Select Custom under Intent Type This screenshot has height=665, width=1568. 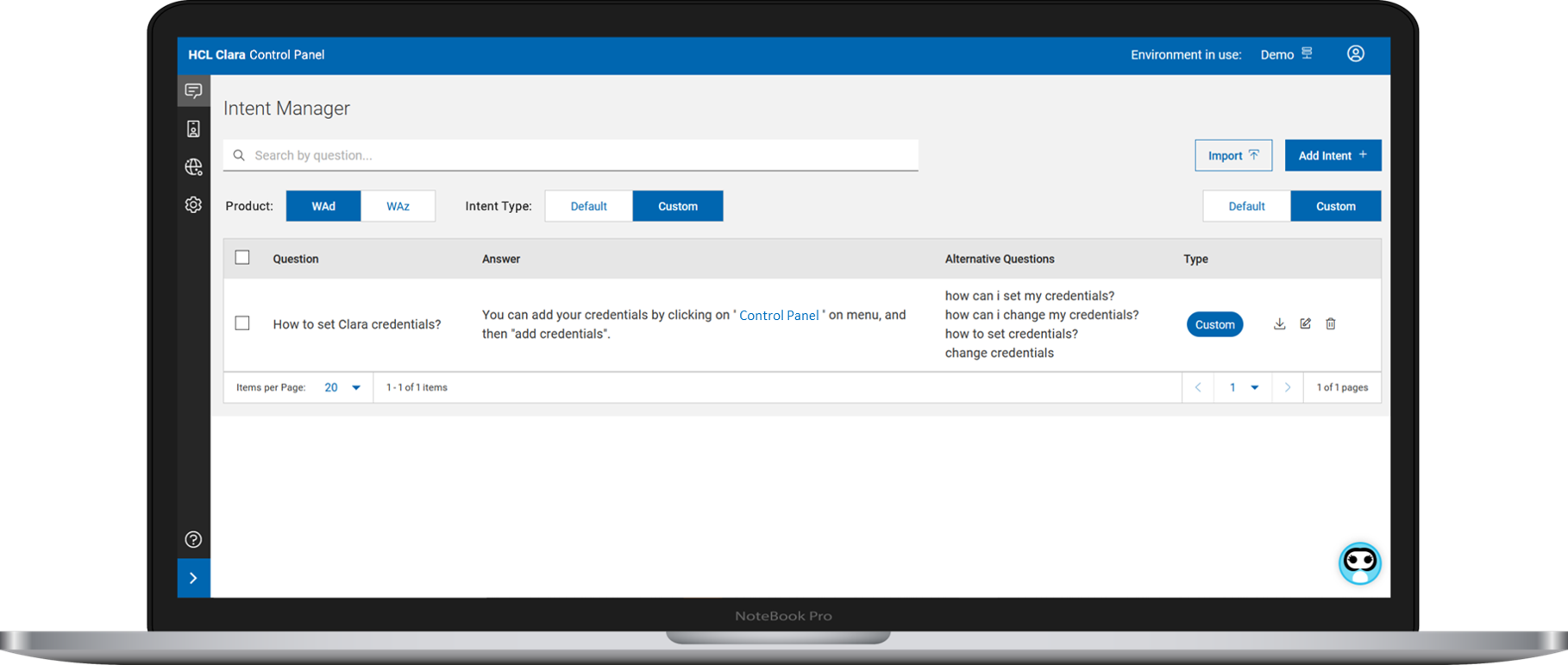pos(678,206)
